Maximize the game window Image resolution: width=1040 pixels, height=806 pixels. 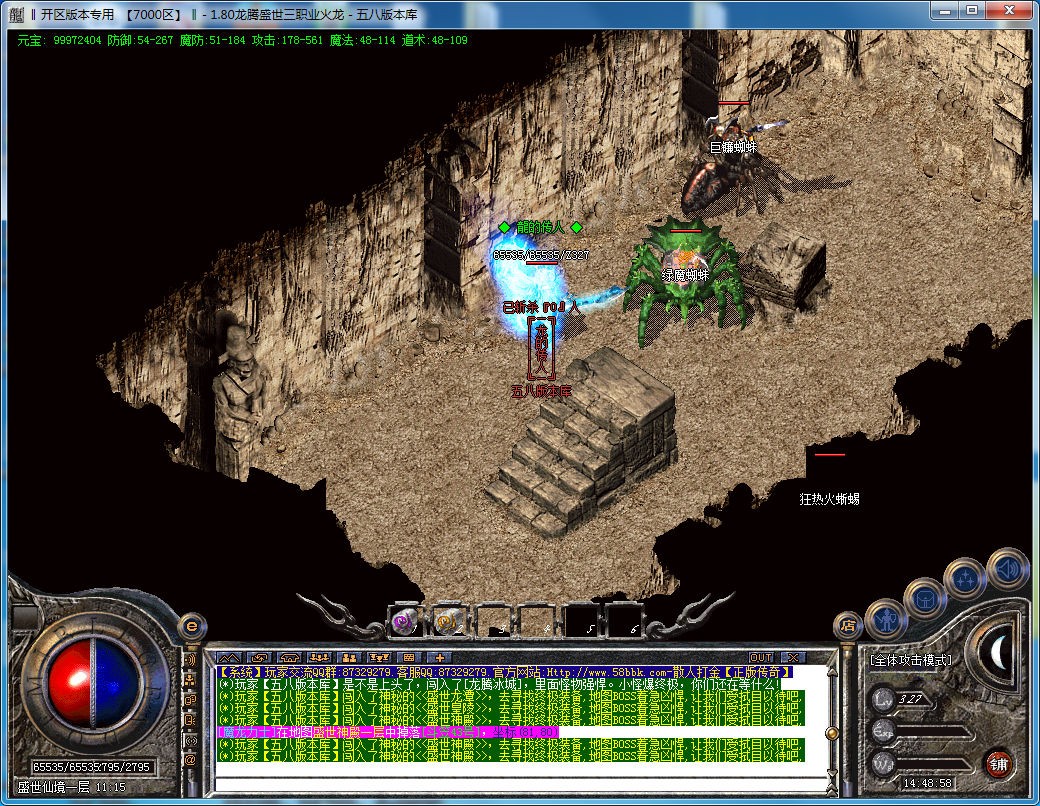click(972, 10)
